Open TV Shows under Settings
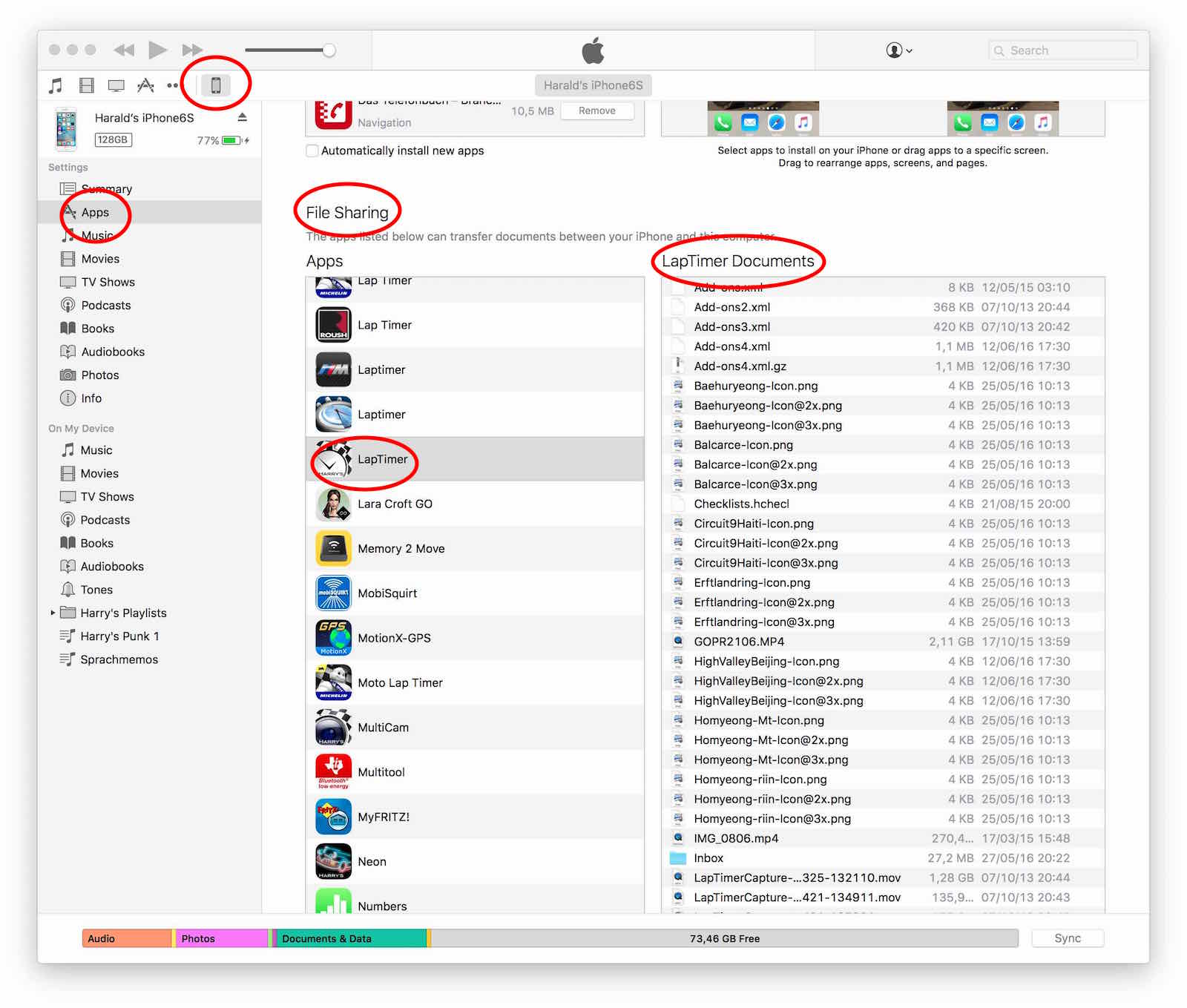Image resolution: width=1187 pixels, height=1008 pixels. click(149, 282)
